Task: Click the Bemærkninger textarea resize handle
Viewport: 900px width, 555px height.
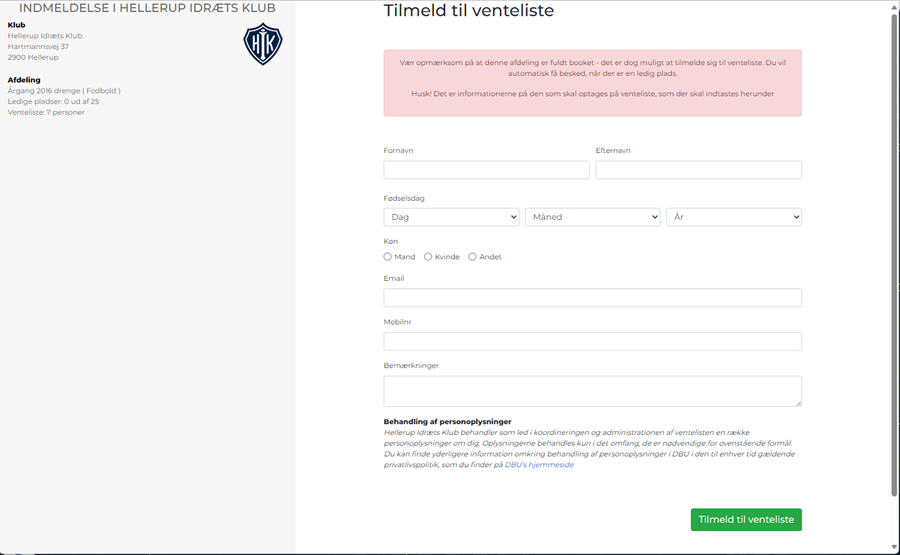Action: coord(798,403)
